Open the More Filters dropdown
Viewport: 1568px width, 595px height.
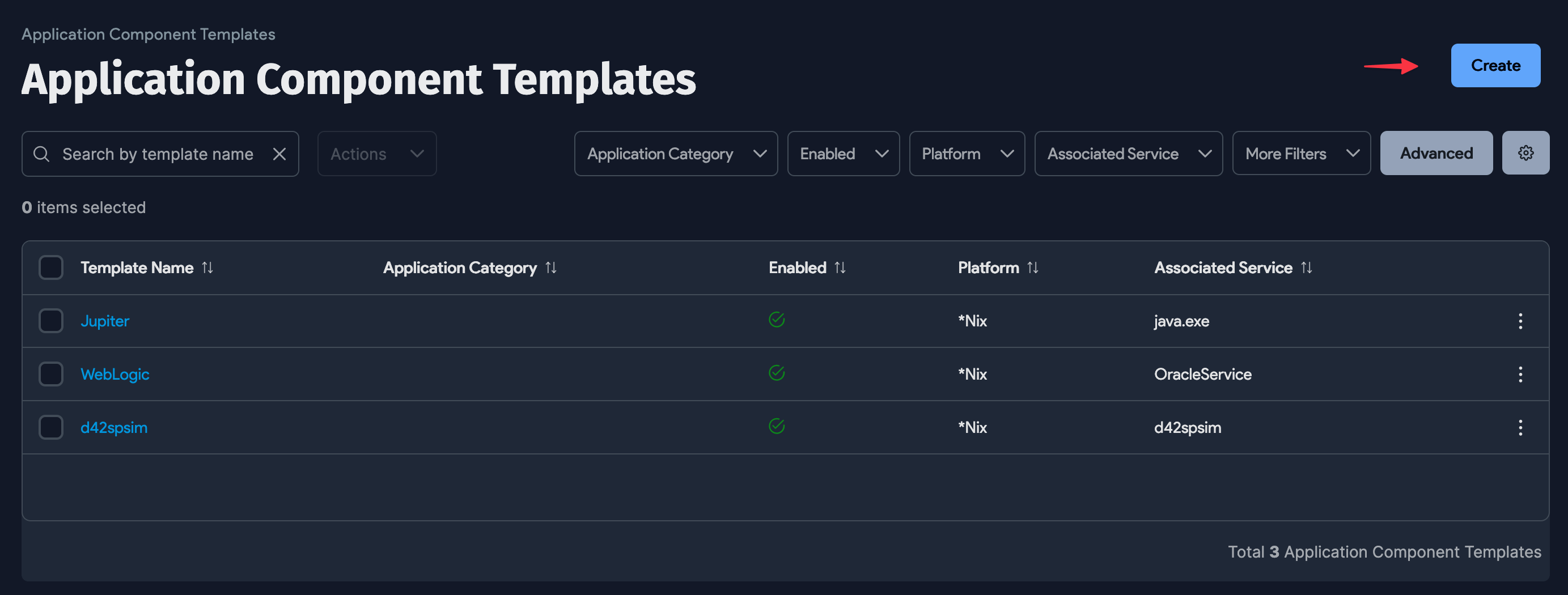1302,154
